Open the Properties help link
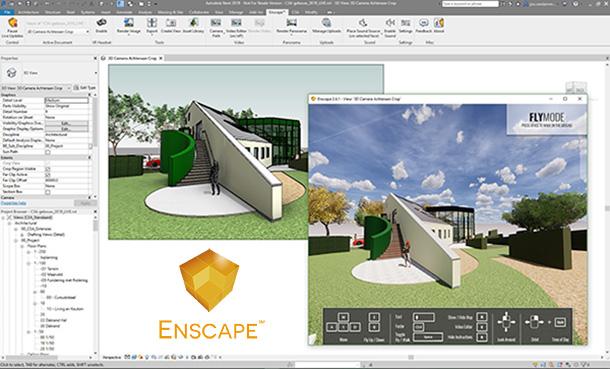 click(13, 203)
